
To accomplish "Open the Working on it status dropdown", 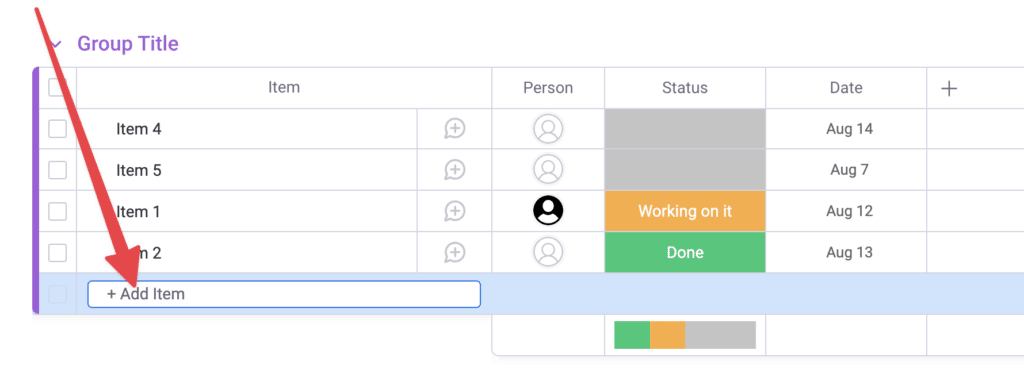I will 685,211.
